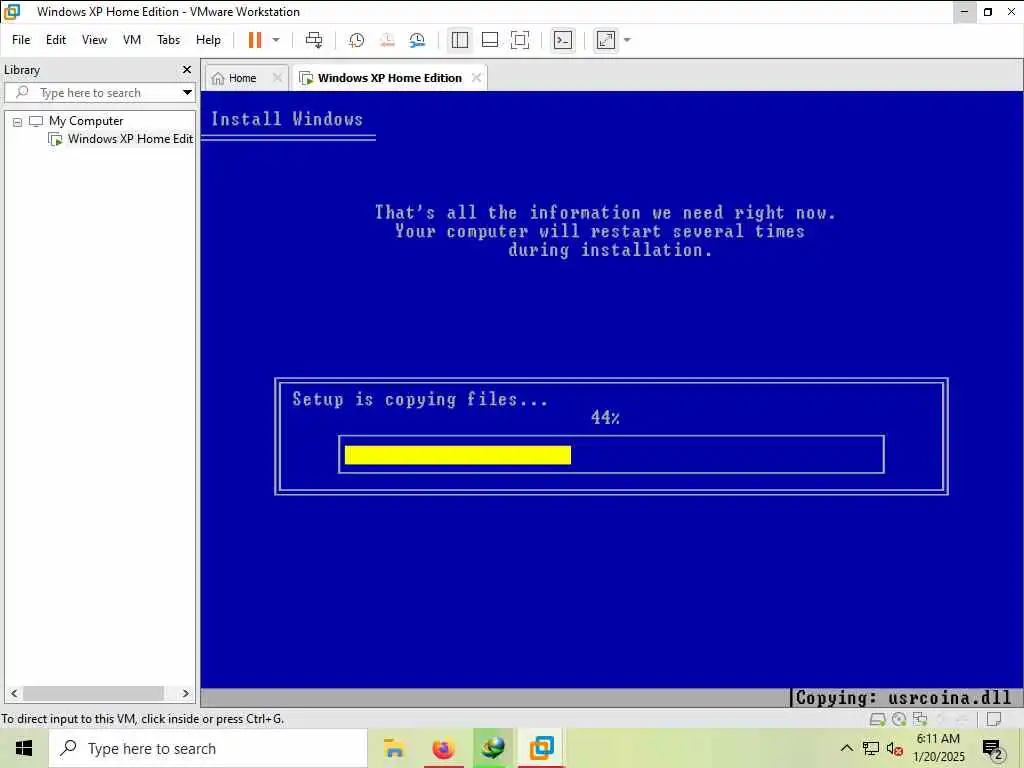Enter full screen mode
Viewport: 1024px width, 768px height.
coord(520,40)
